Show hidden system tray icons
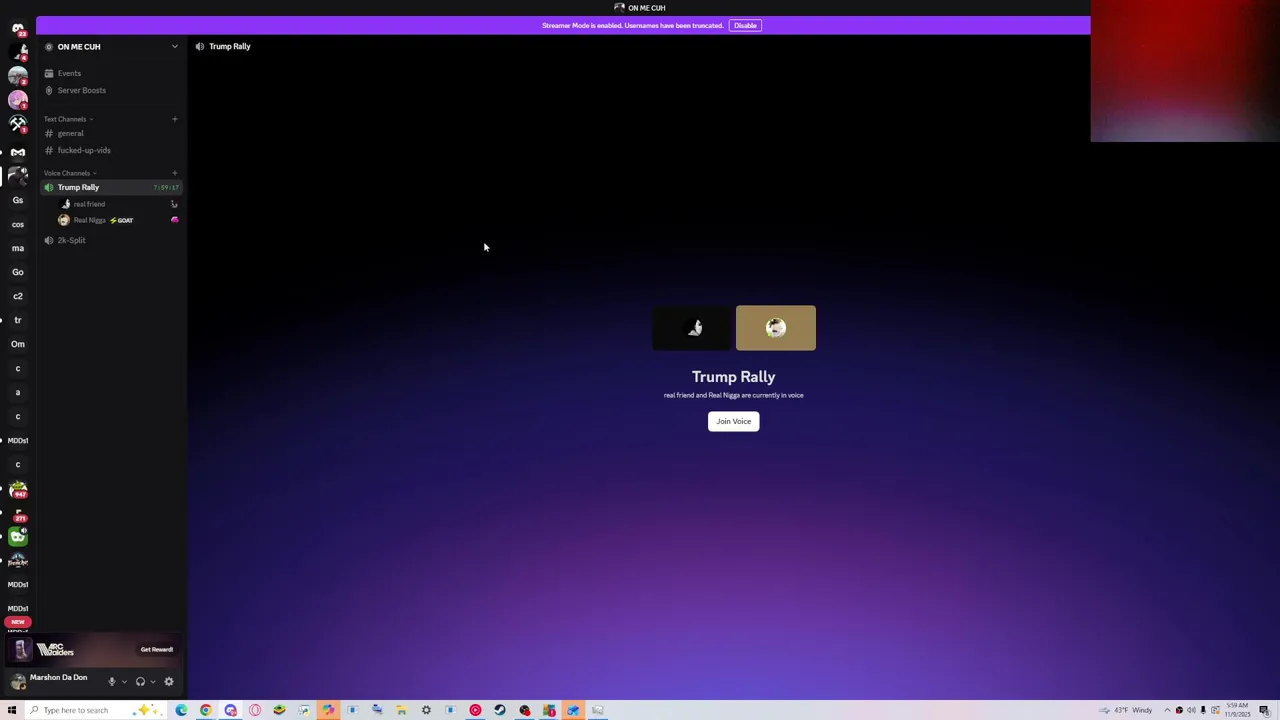Viewport: 1280px width, 720px height. 1166,710
